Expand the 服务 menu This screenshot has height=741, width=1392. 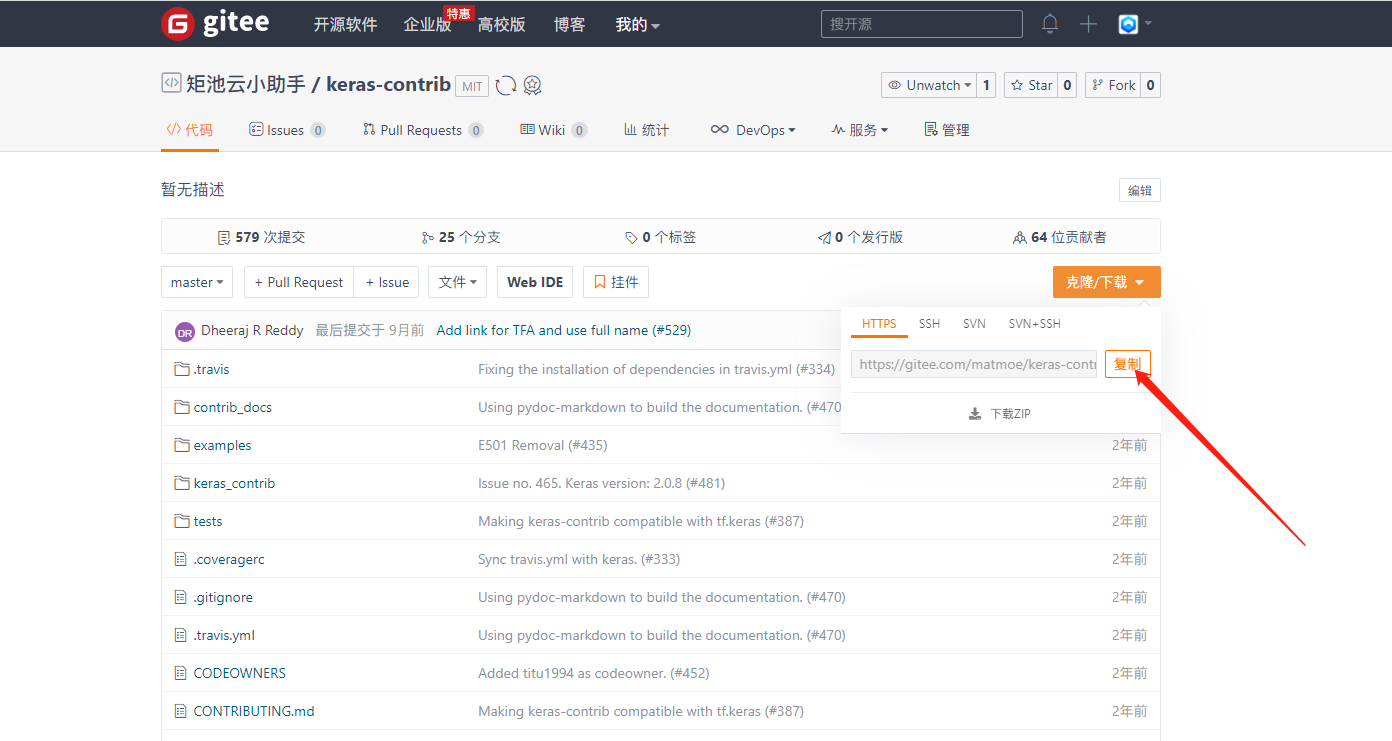tap(859, 130)
